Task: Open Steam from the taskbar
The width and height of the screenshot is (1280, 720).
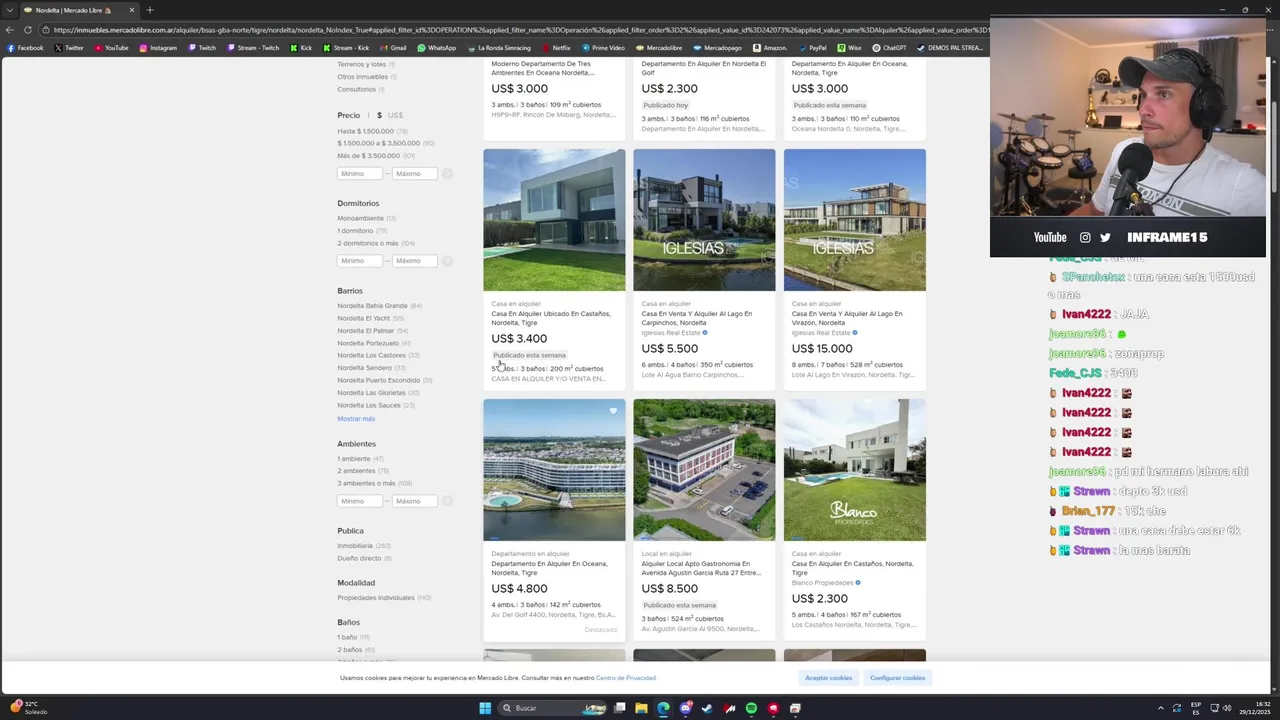Action: tap(707, 708)
